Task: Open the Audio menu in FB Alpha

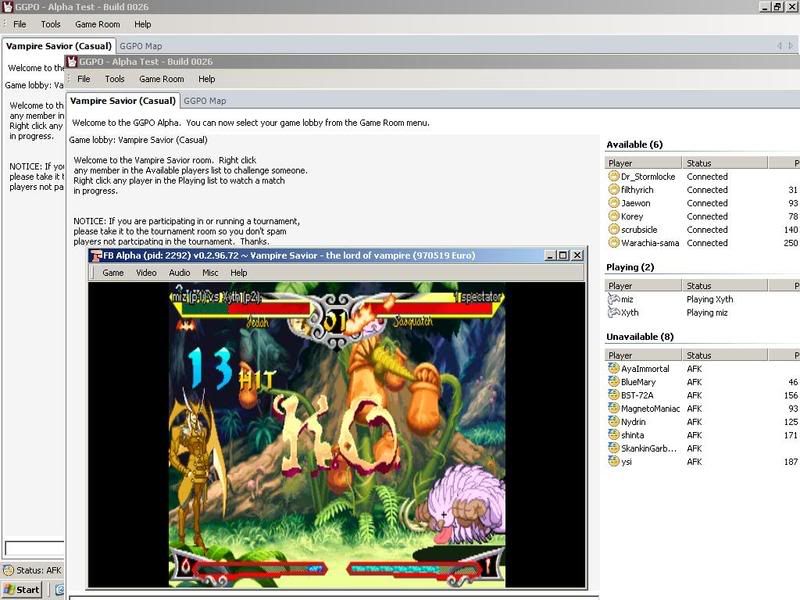Action: 180,273
